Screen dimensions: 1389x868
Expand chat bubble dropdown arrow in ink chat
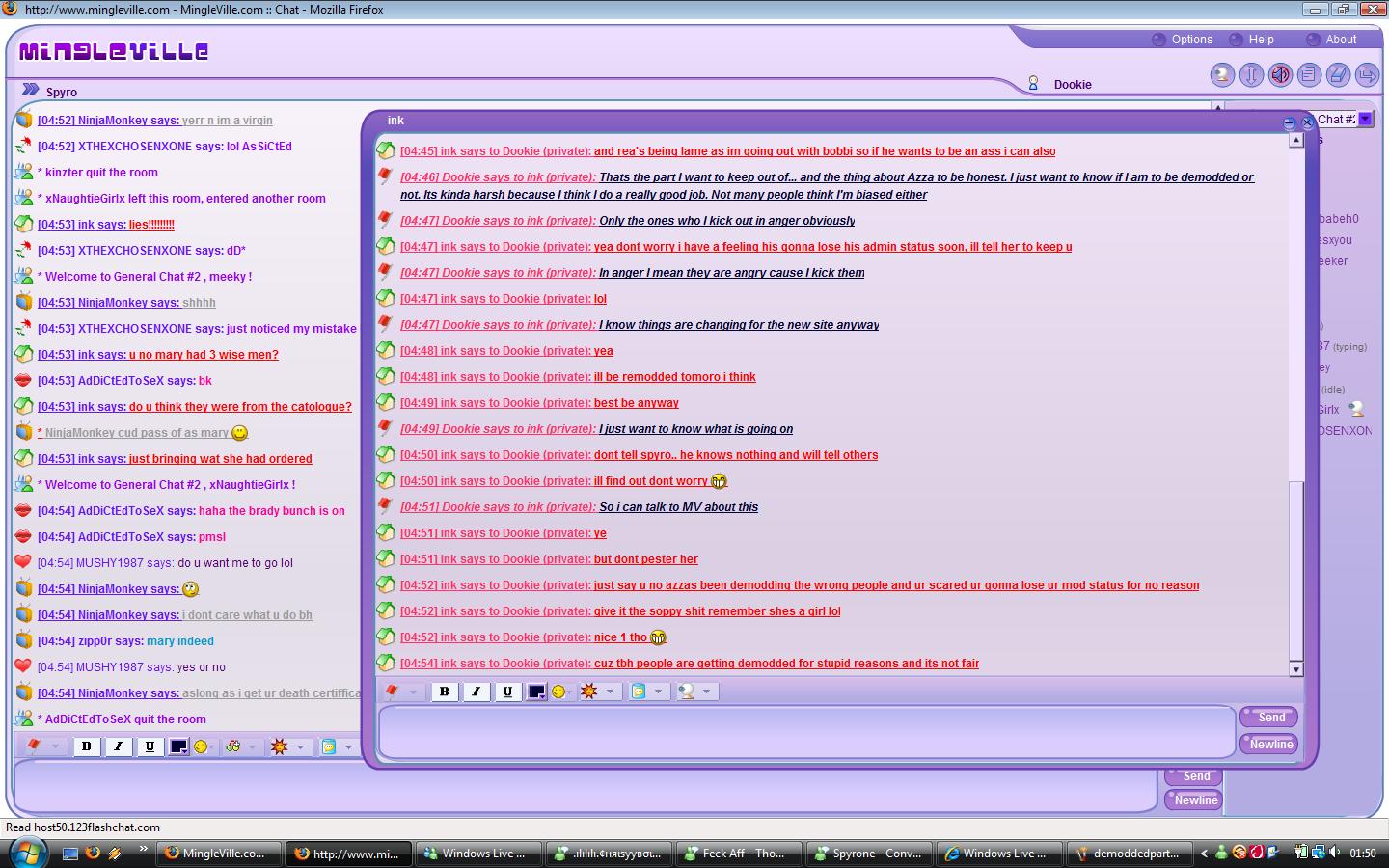pyautogui.click(x=658, y=692)
